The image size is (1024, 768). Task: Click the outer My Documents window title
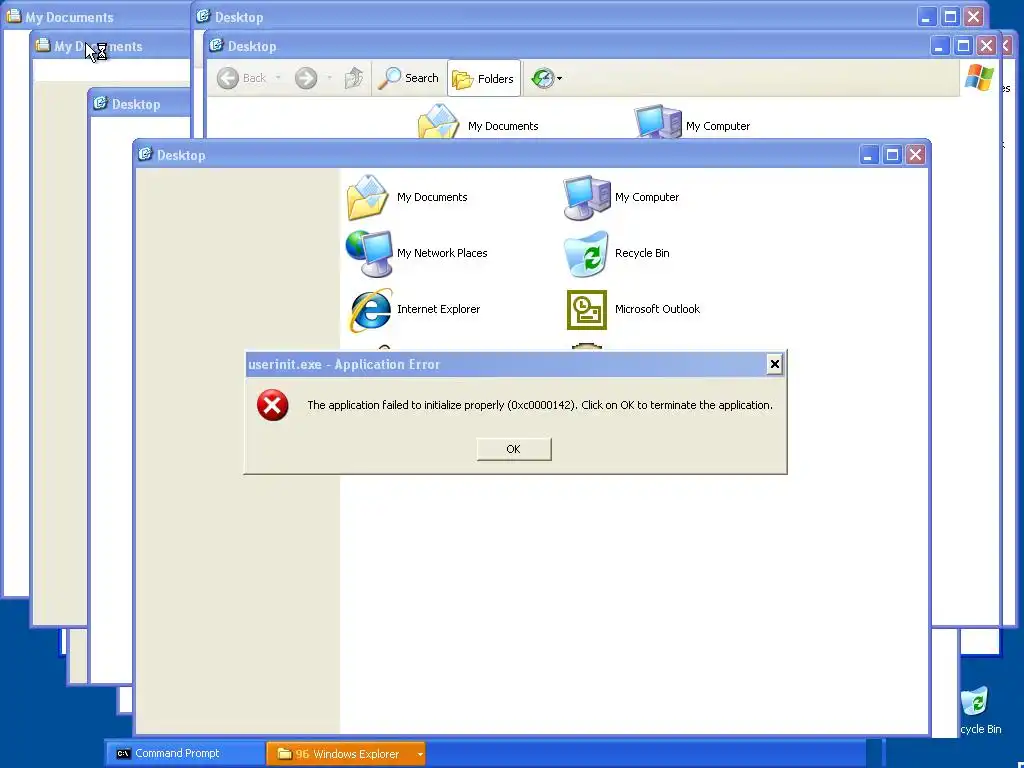[x=69, y=18]
